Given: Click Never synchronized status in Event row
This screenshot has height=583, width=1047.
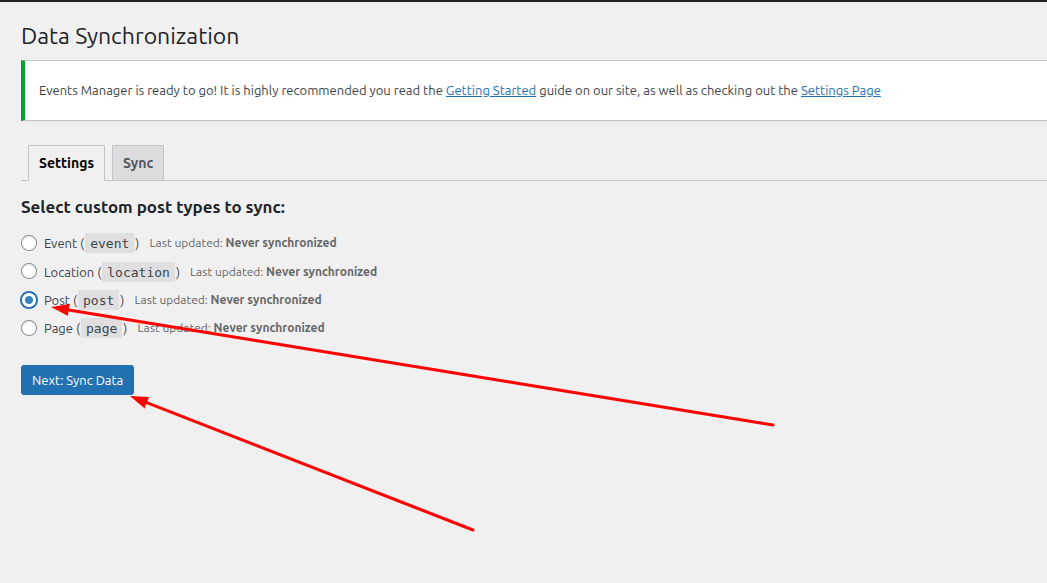Looking at the screenshot, I should (281, 243).
